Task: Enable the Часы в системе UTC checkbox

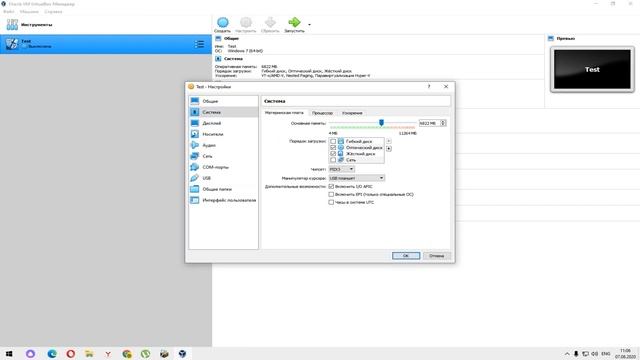Action: (x=331, y=202)
